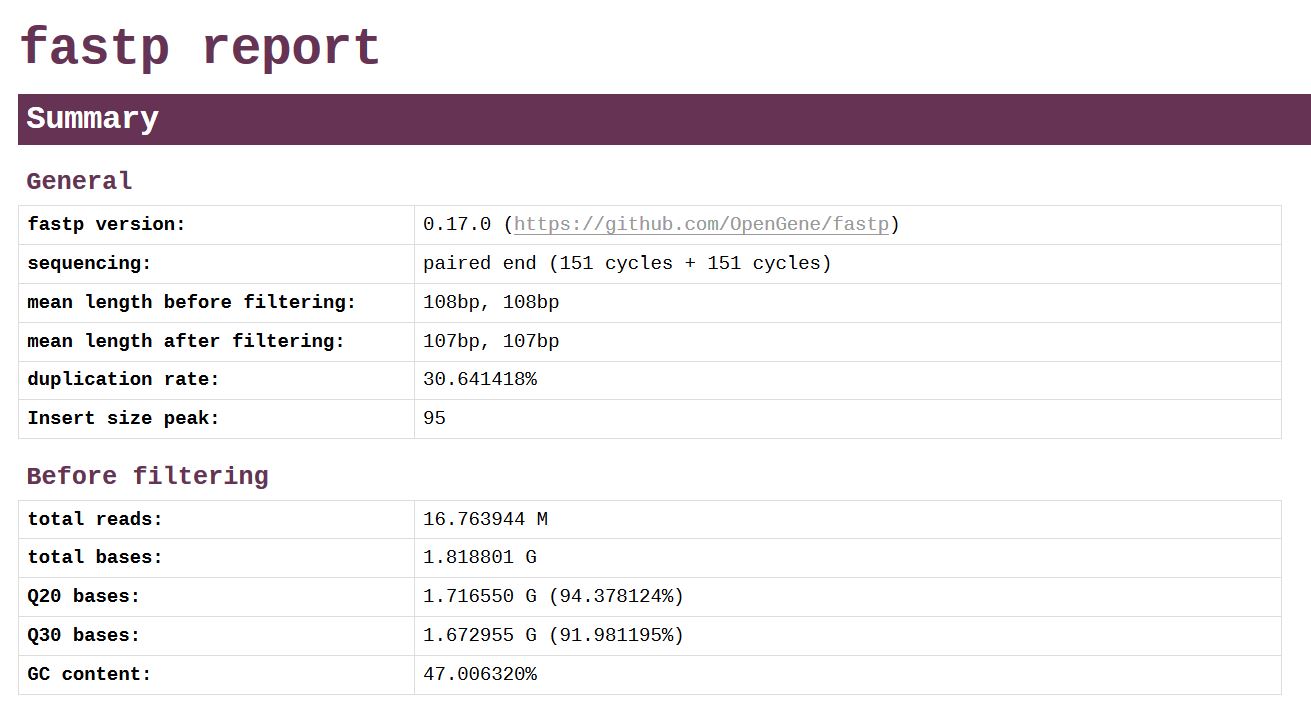
Task: Select the 'Insert size peak:' label
Action: click(123, 418)
